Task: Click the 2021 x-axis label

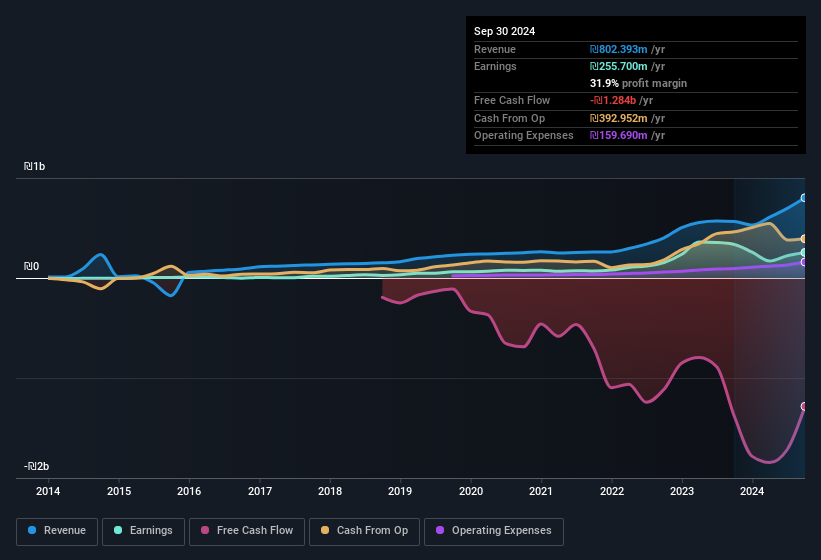Action: 541,491
